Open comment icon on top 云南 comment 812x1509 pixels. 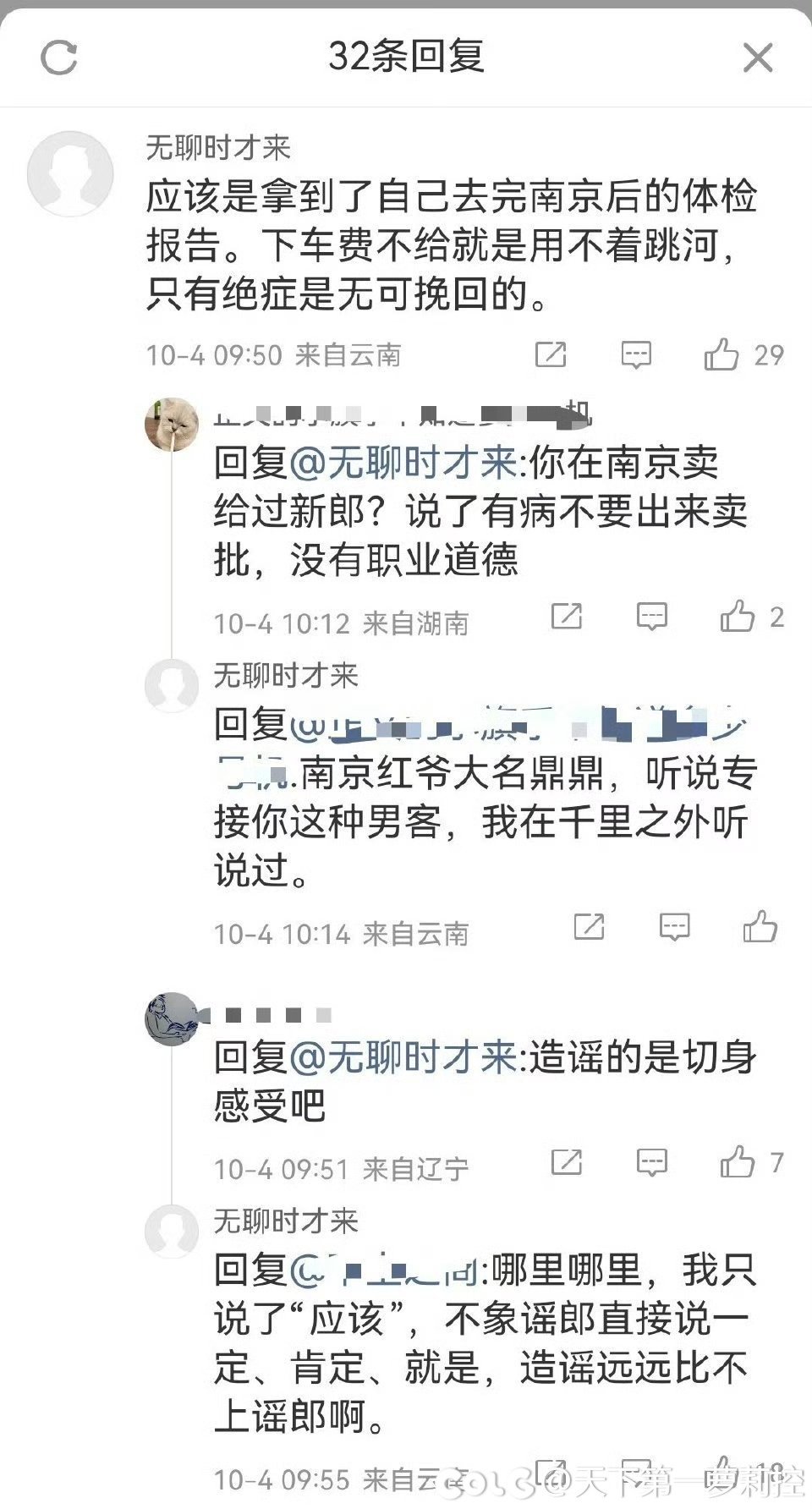tap(635, 354)
